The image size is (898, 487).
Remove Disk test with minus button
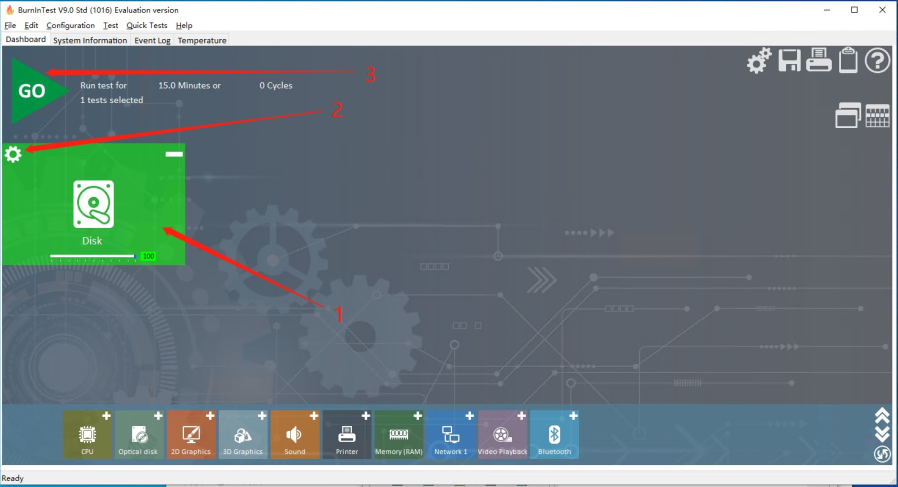pyautogui.click(x=174, y=154)
